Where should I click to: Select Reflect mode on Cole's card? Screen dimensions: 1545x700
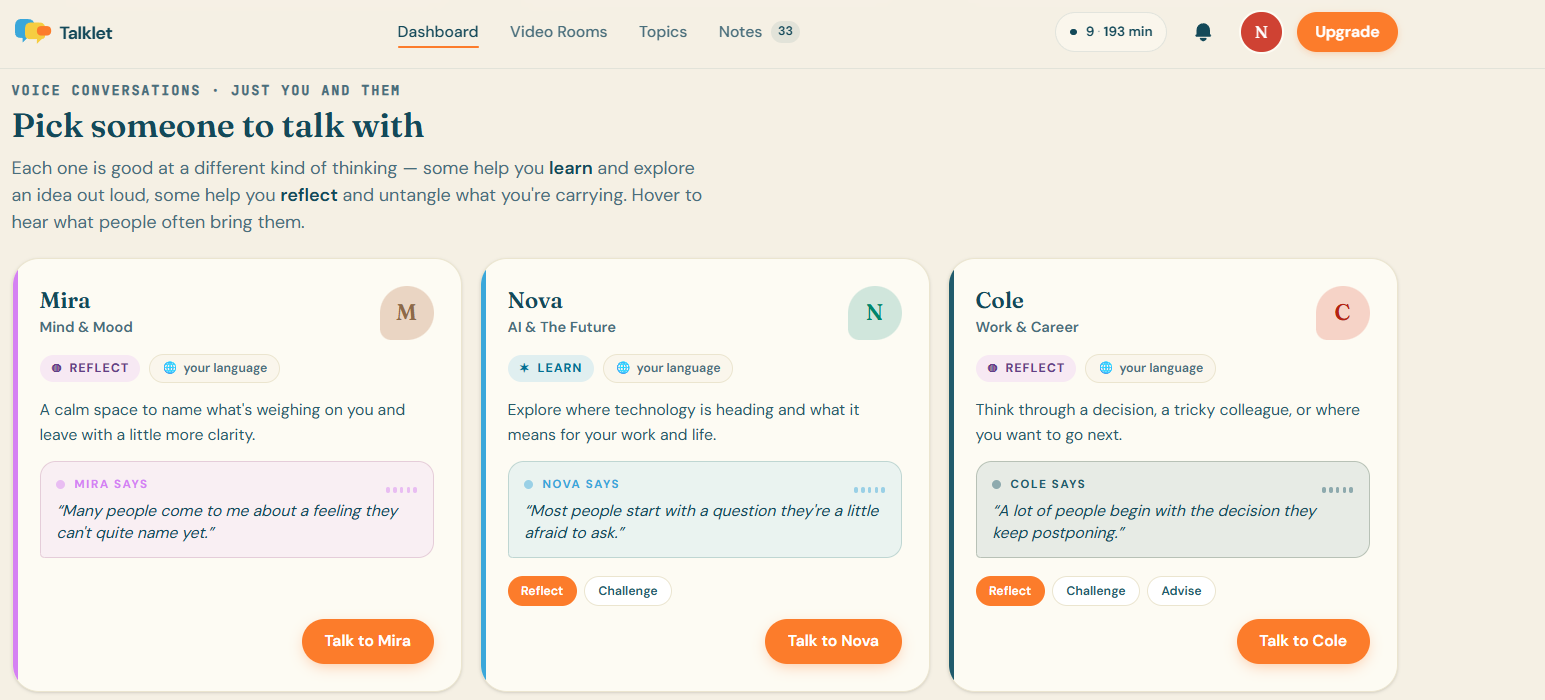pos(1010,591)
